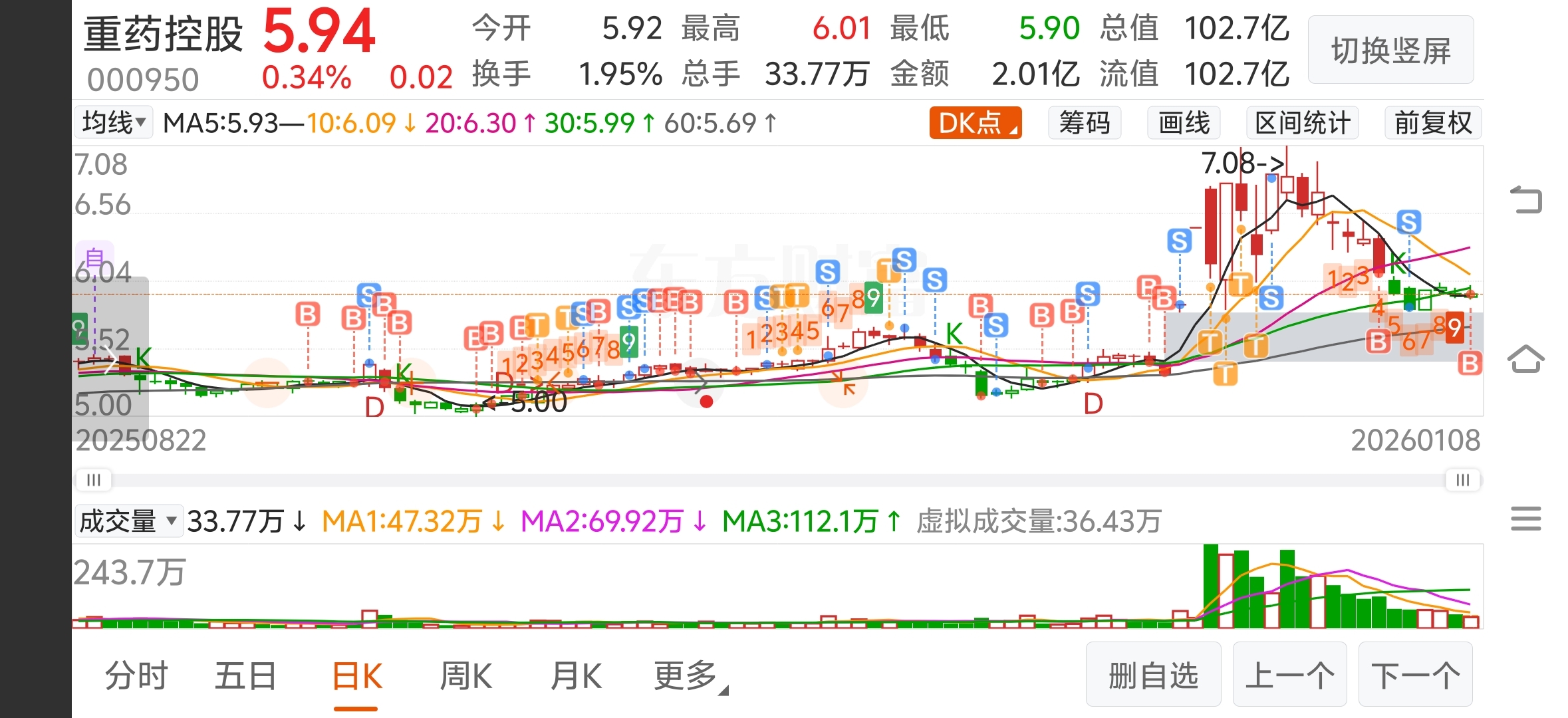Screen dimensions: 1568x718
Task: Tap the purple 自 badge on chart
Action: pyautogui.click(x=94, y=257)
